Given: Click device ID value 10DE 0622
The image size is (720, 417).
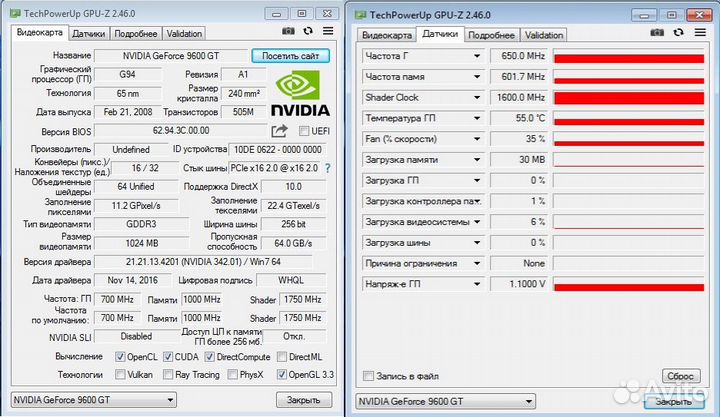Looking at the screenshot, I should (277, 150).
